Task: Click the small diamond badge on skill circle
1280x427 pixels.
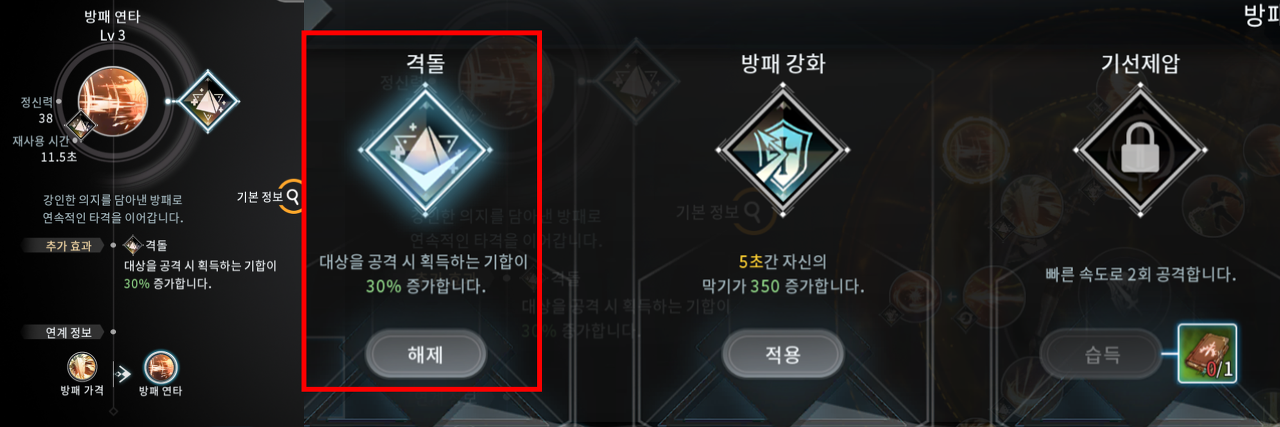Action: pos(80,128)
